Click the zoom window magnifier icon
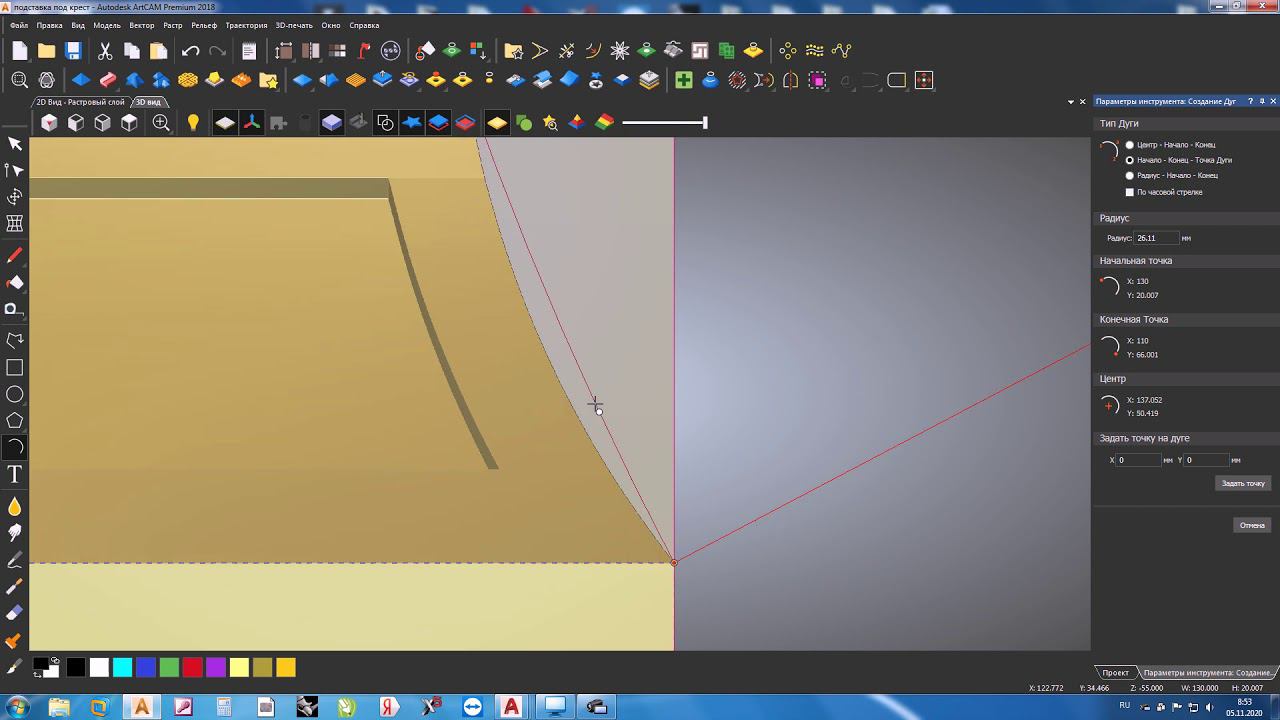 pos(19,80)
